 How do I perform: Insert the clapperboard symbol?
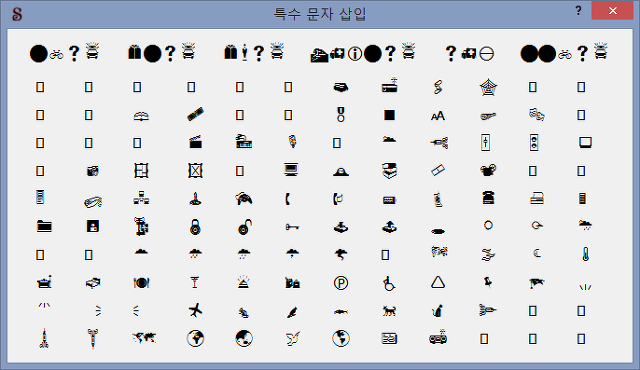(x=196, y=142)
